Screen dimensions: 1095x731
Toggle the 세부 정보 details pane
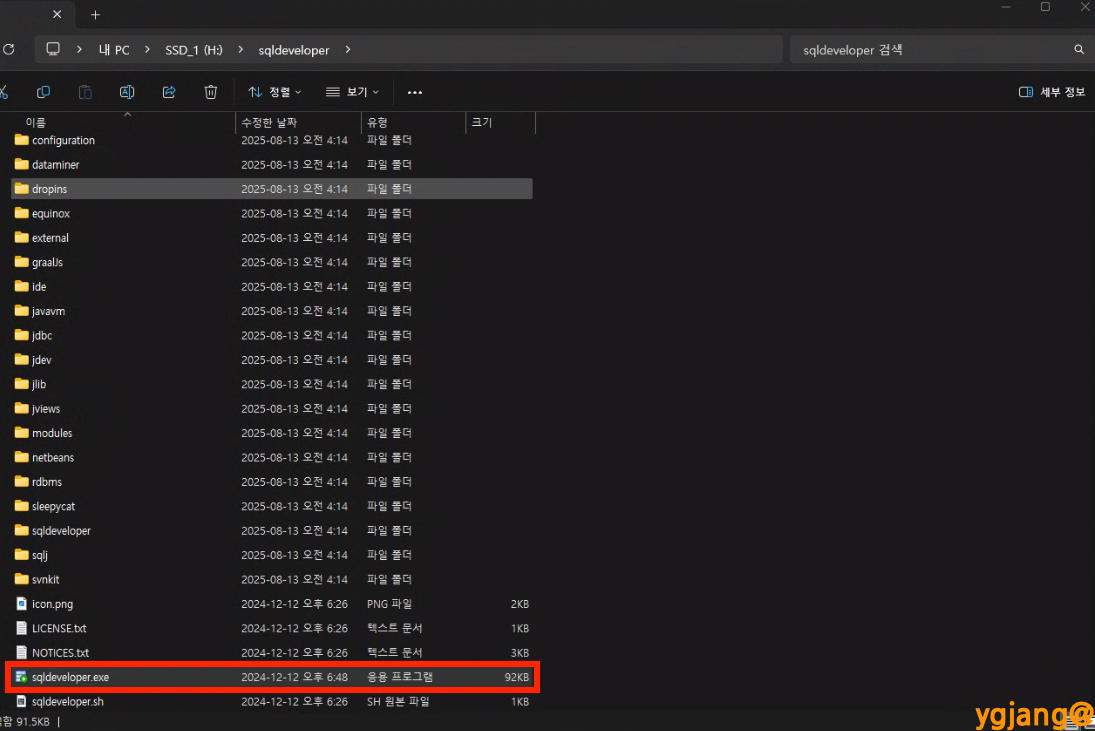1052,92
